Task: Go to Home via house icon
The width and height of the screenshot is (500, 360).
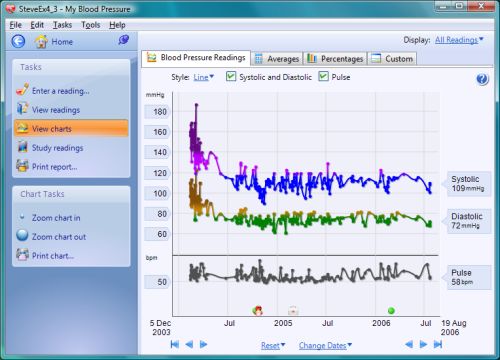Action: (41, 41)
